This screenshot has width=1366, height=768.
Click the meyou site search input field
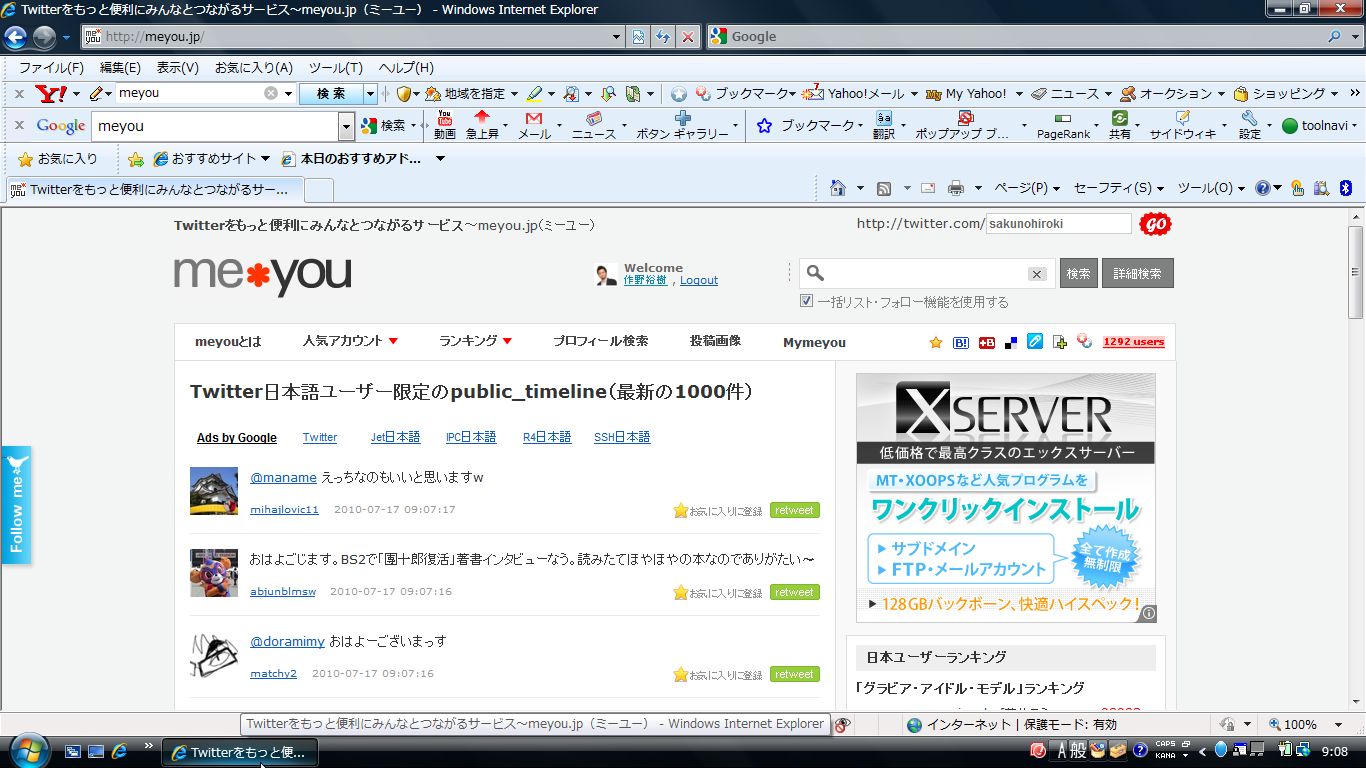click(928, 273)
